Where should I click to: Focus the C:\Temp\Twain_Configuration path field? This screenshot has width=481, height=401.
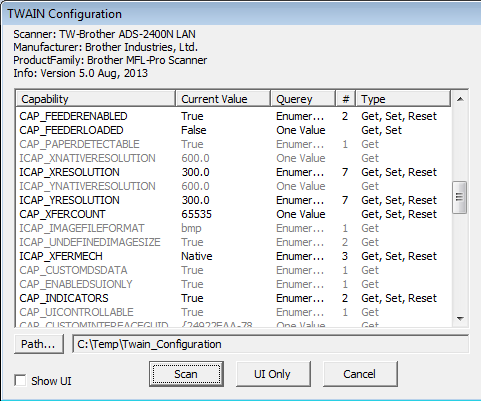(270, 344)
